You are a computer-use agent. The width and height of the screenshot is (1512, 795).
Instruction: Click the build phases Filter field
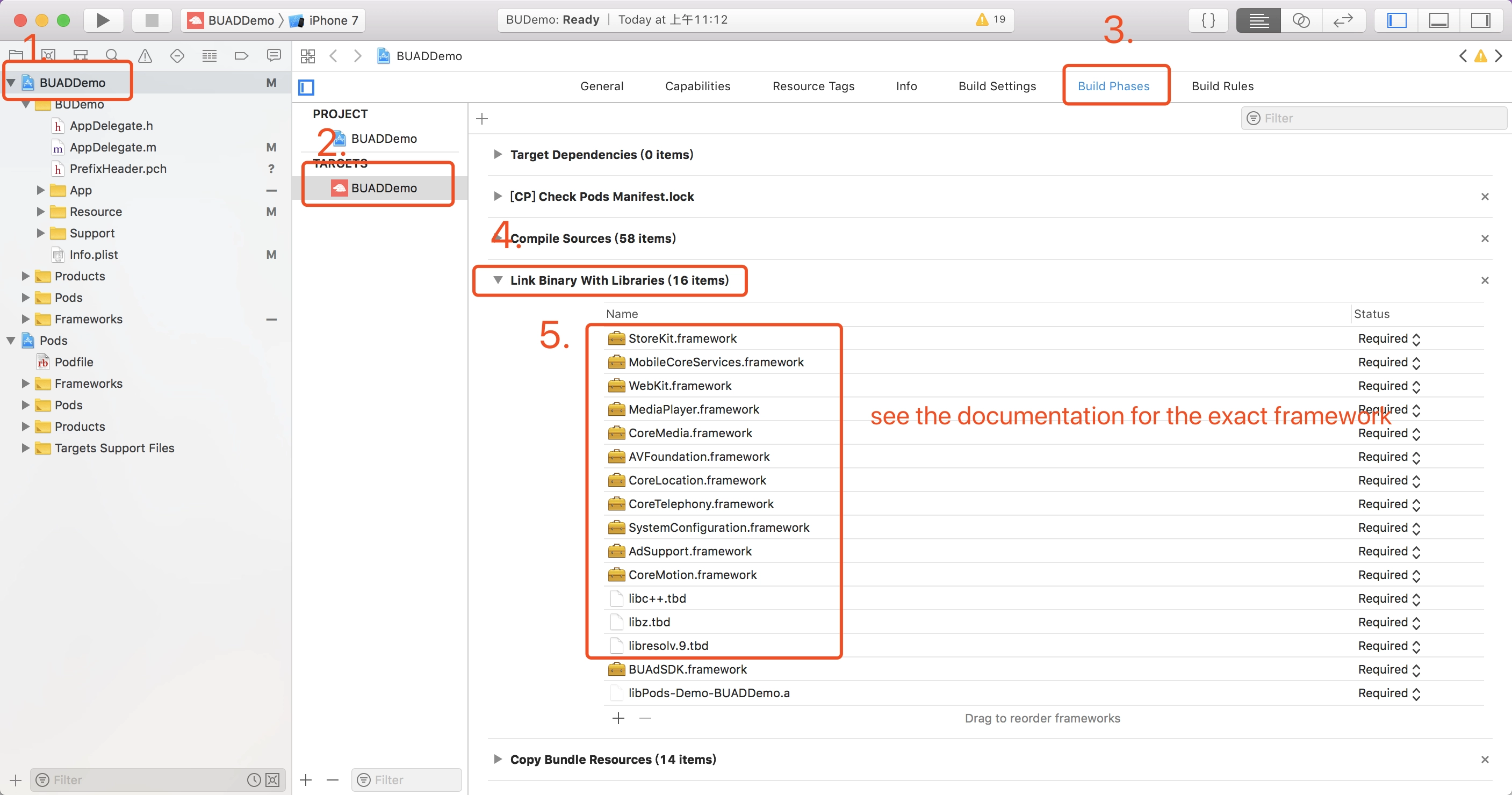point(1373,119)
